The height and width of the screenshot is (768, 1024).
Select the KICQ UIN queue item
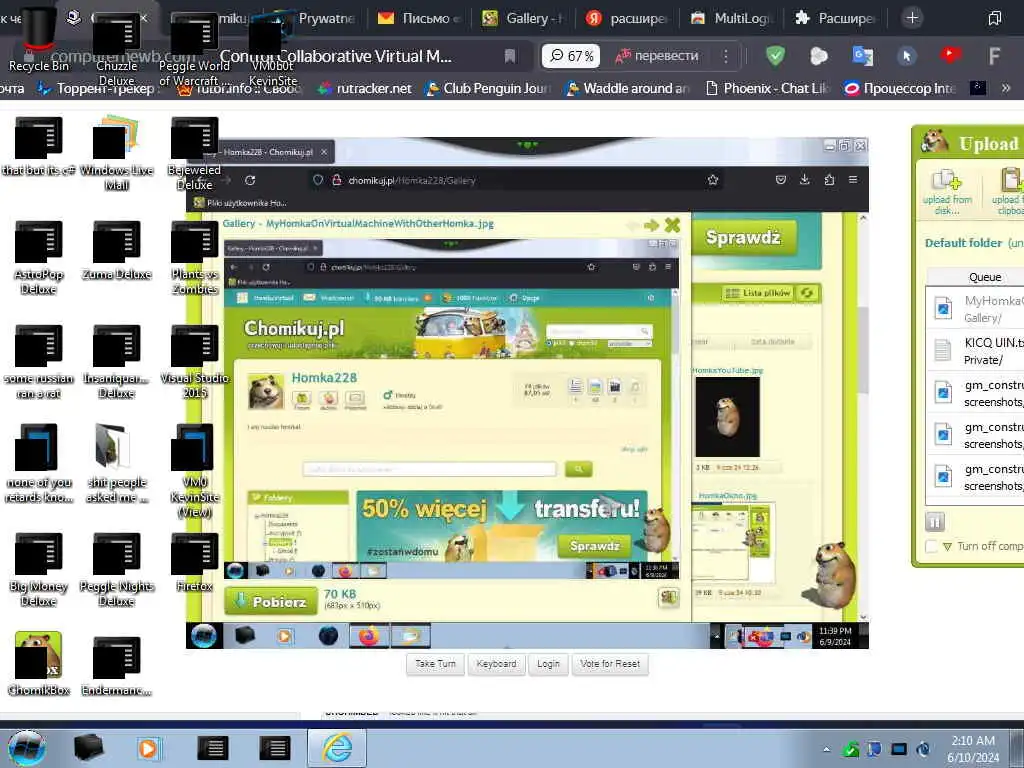point(976,351)
